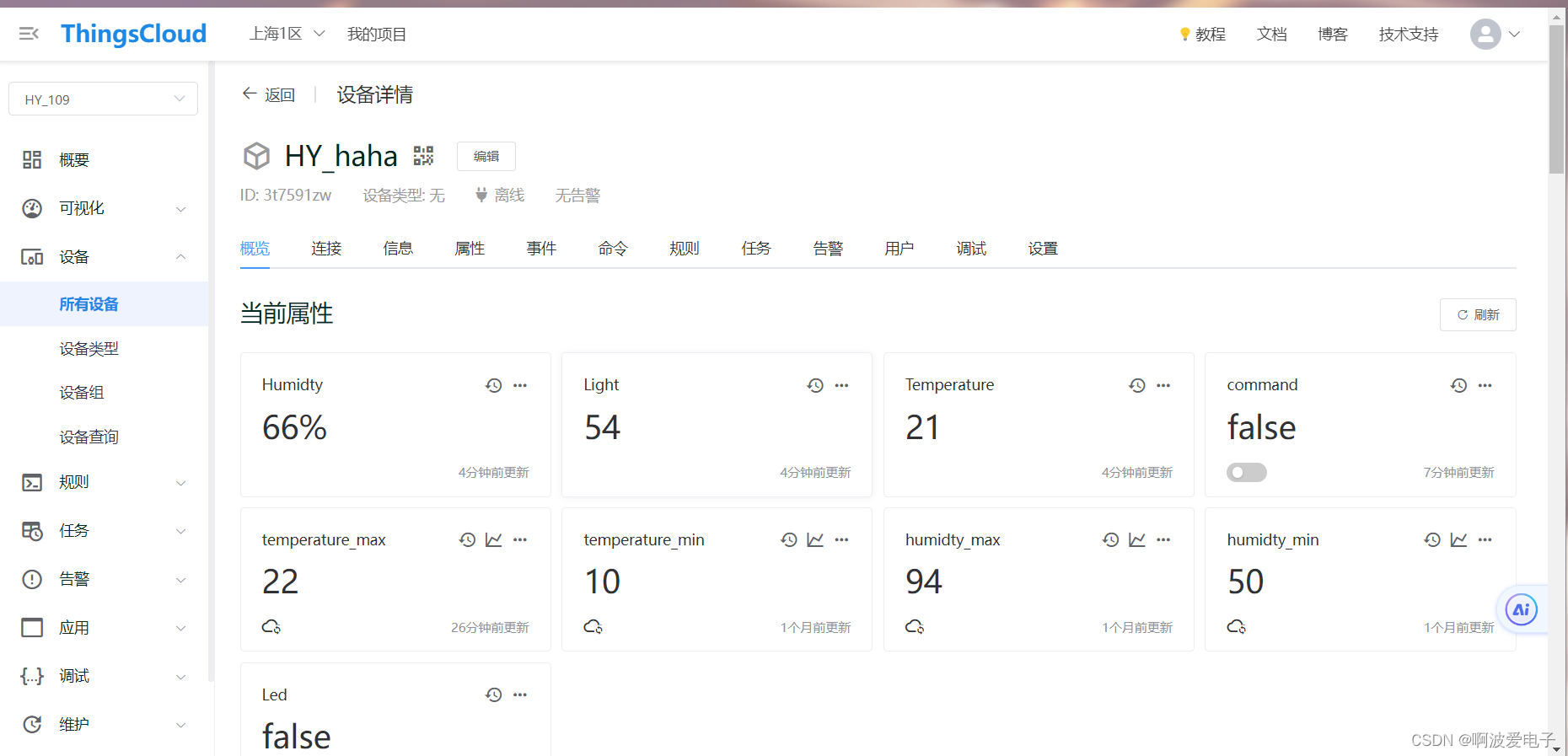View history of the Light property
The height and width of the screenshot is (756, 1568).
coord(815,385)
